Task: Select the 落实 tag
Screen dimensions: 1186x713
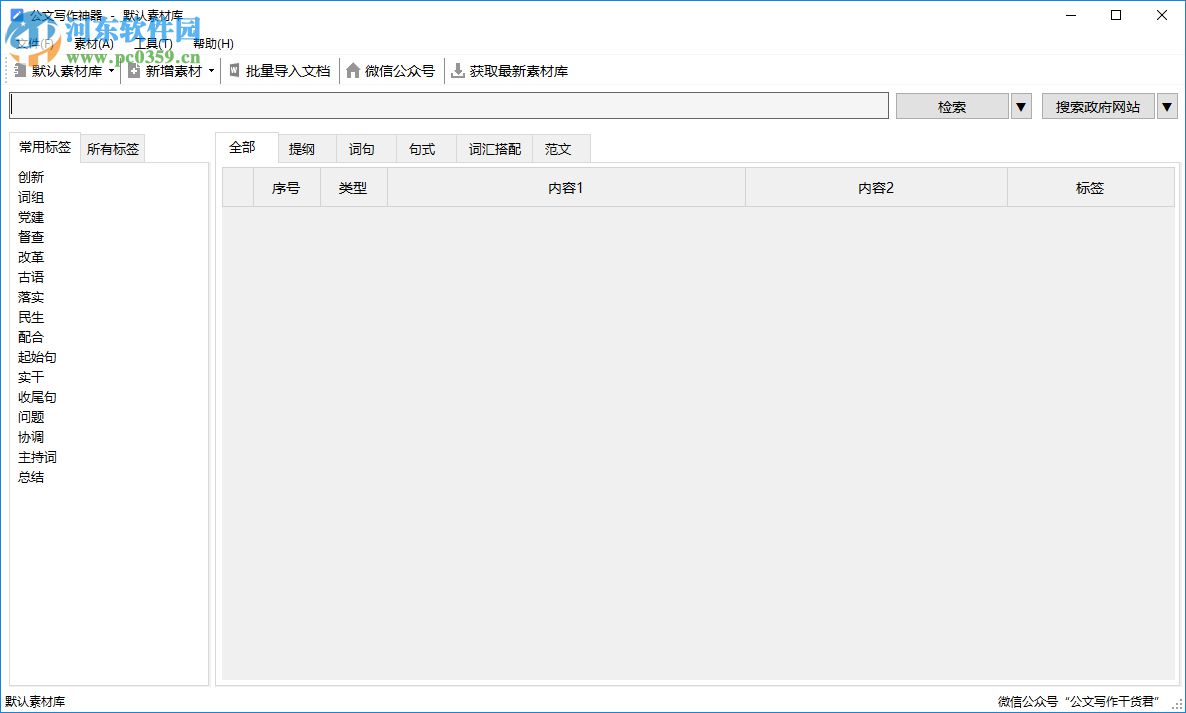Action: click(x=31, y=297)
